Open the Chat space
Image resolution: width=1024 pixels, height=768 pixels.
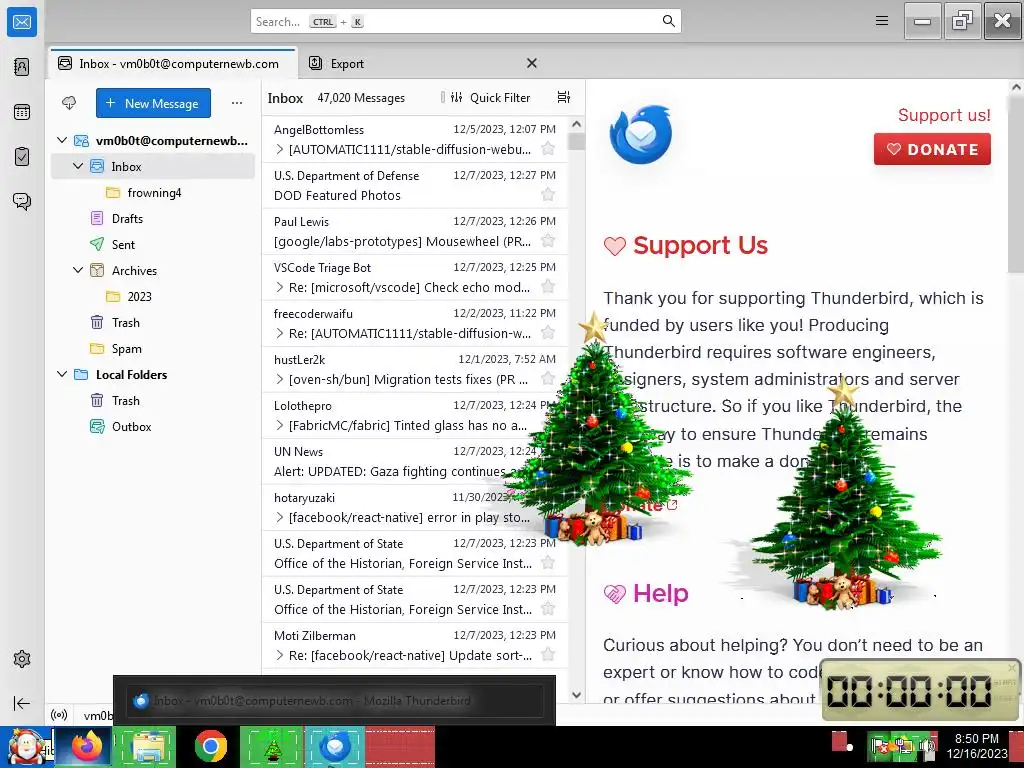point(22,201)
